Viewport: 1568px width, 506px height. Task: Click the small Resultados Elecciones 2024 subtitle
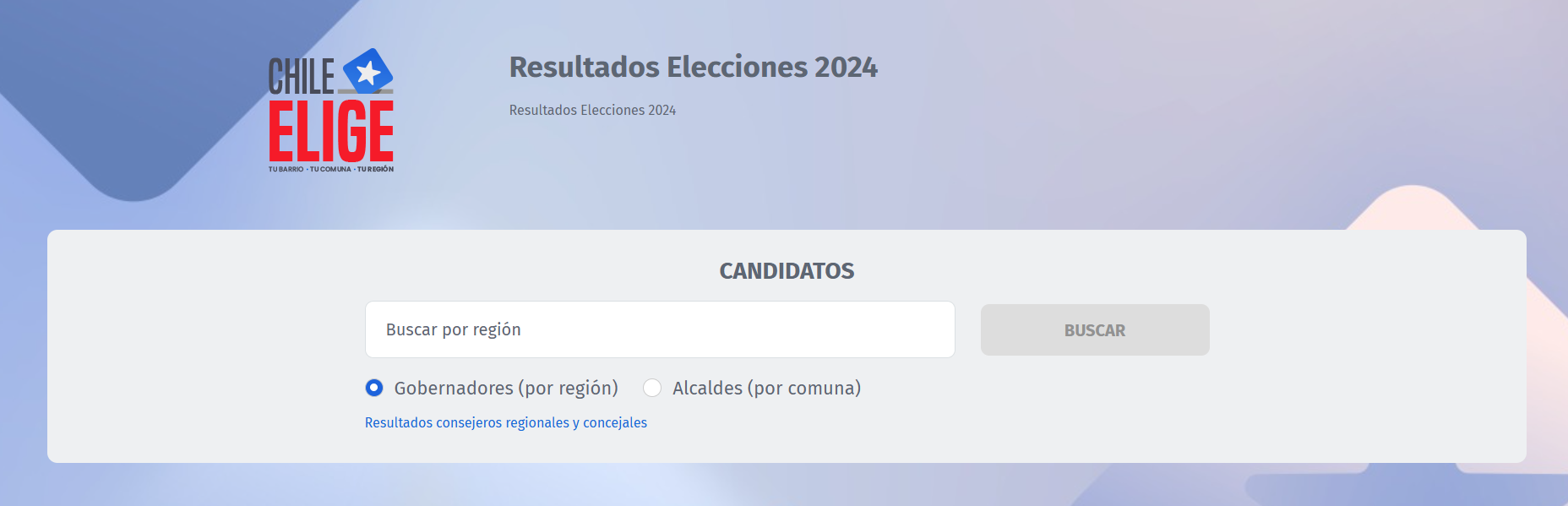(592, 110)
